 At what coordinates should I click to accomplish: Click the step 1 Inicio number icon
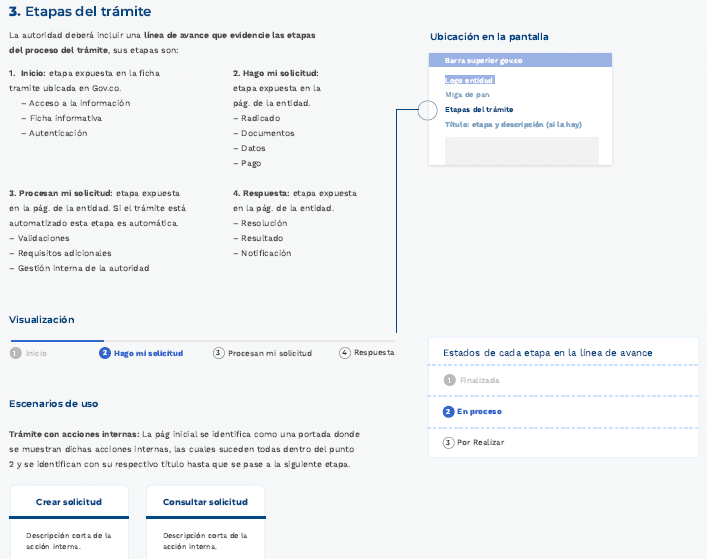15,353
